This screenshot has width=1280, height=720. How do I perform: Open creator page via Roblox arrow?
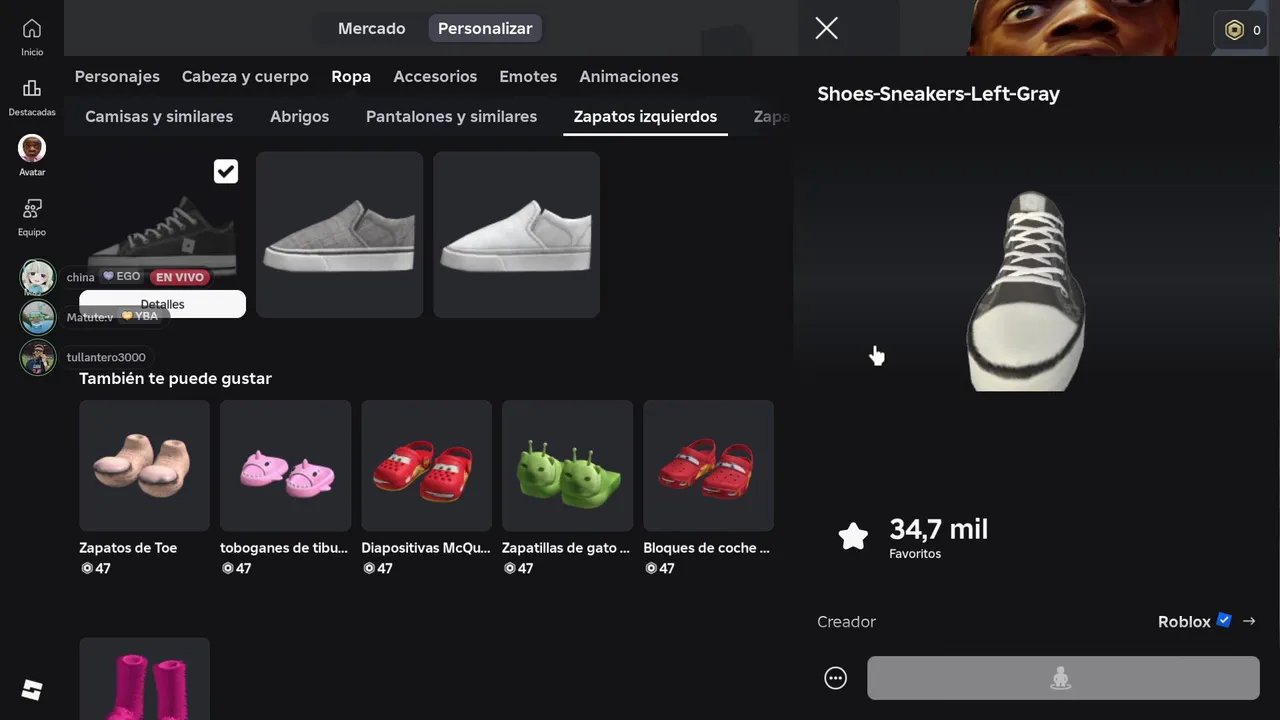tap(1249, 621)
